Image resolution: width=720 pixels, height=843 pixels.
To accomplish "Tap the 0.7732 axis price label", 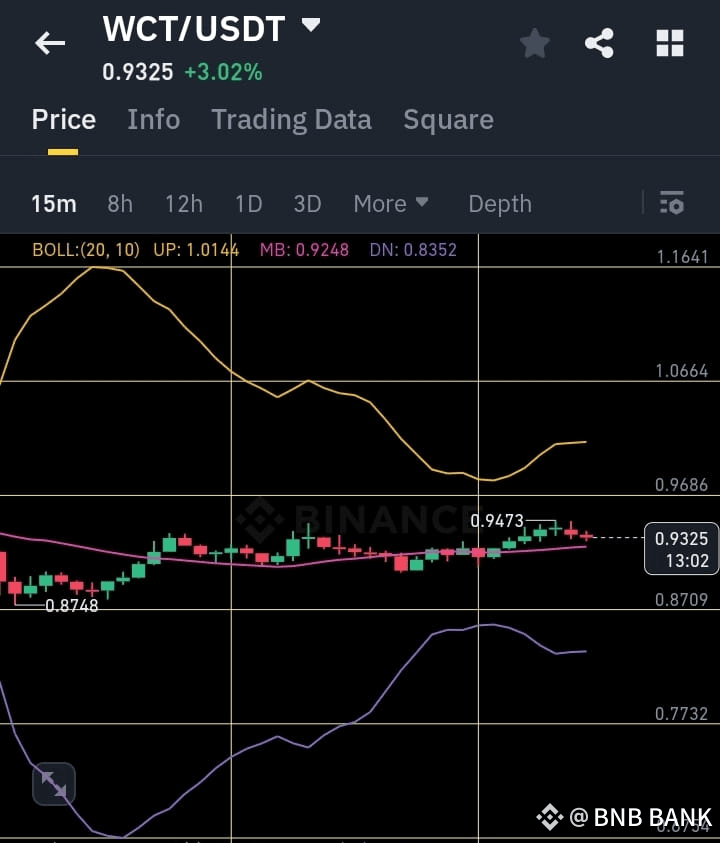I will [681, 714].
